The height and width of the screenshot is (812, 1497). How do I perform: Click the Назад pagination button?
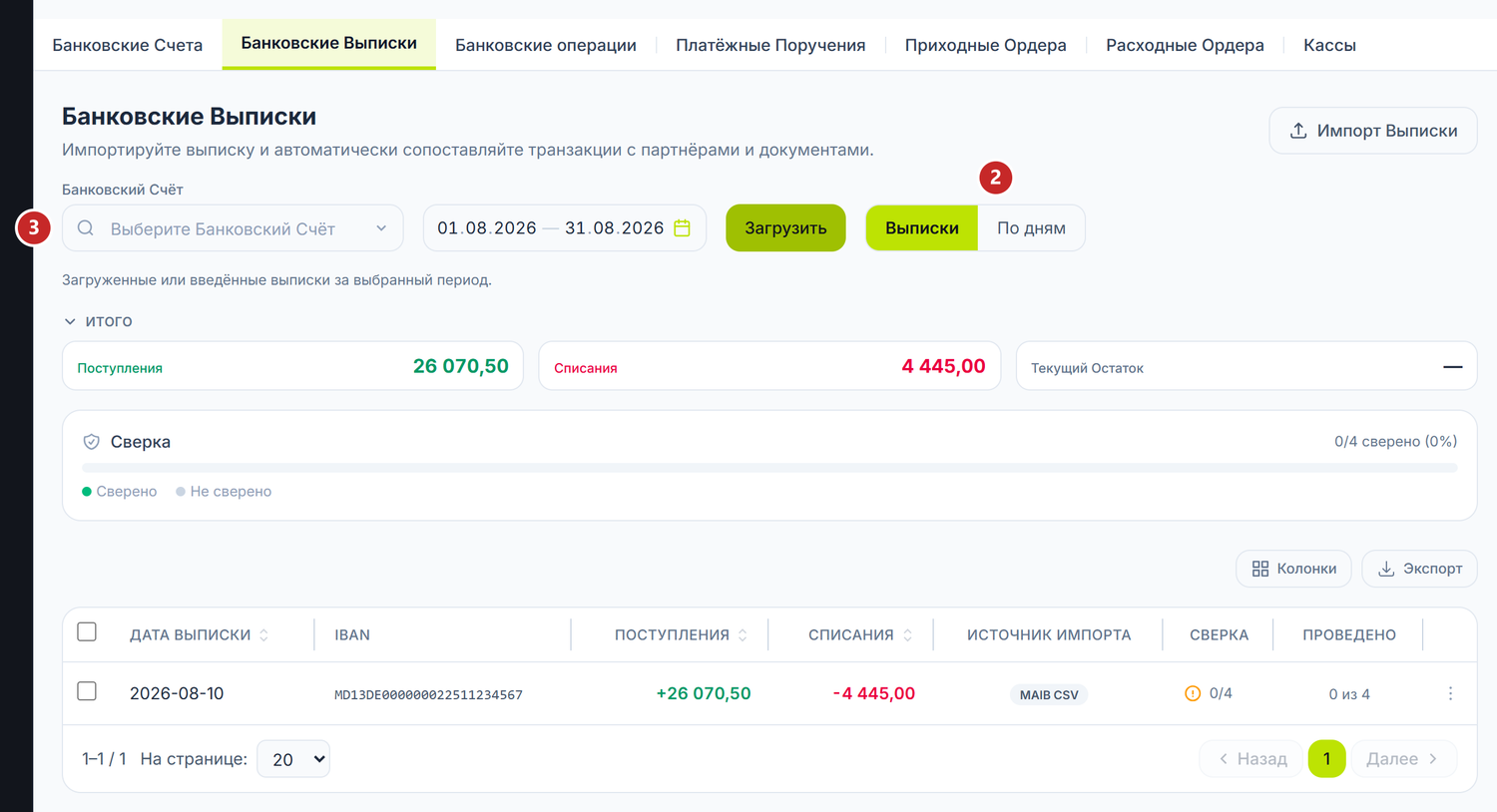pos(1251,759)
